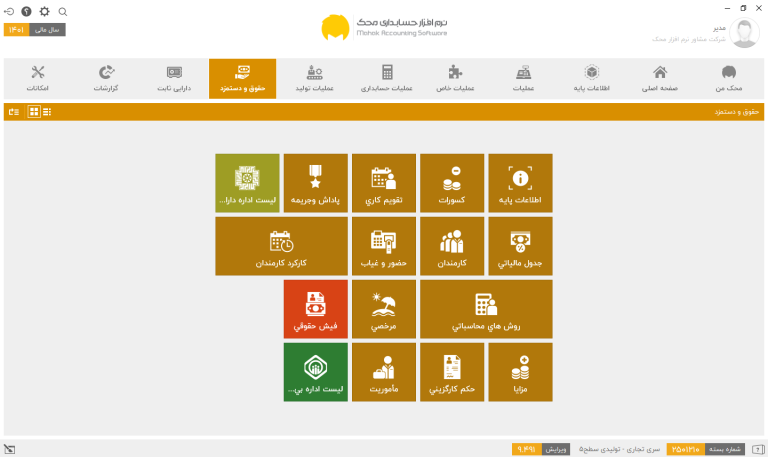
Task: Open the کارکرد کارمندان wide tile
Action: (281, 246)
